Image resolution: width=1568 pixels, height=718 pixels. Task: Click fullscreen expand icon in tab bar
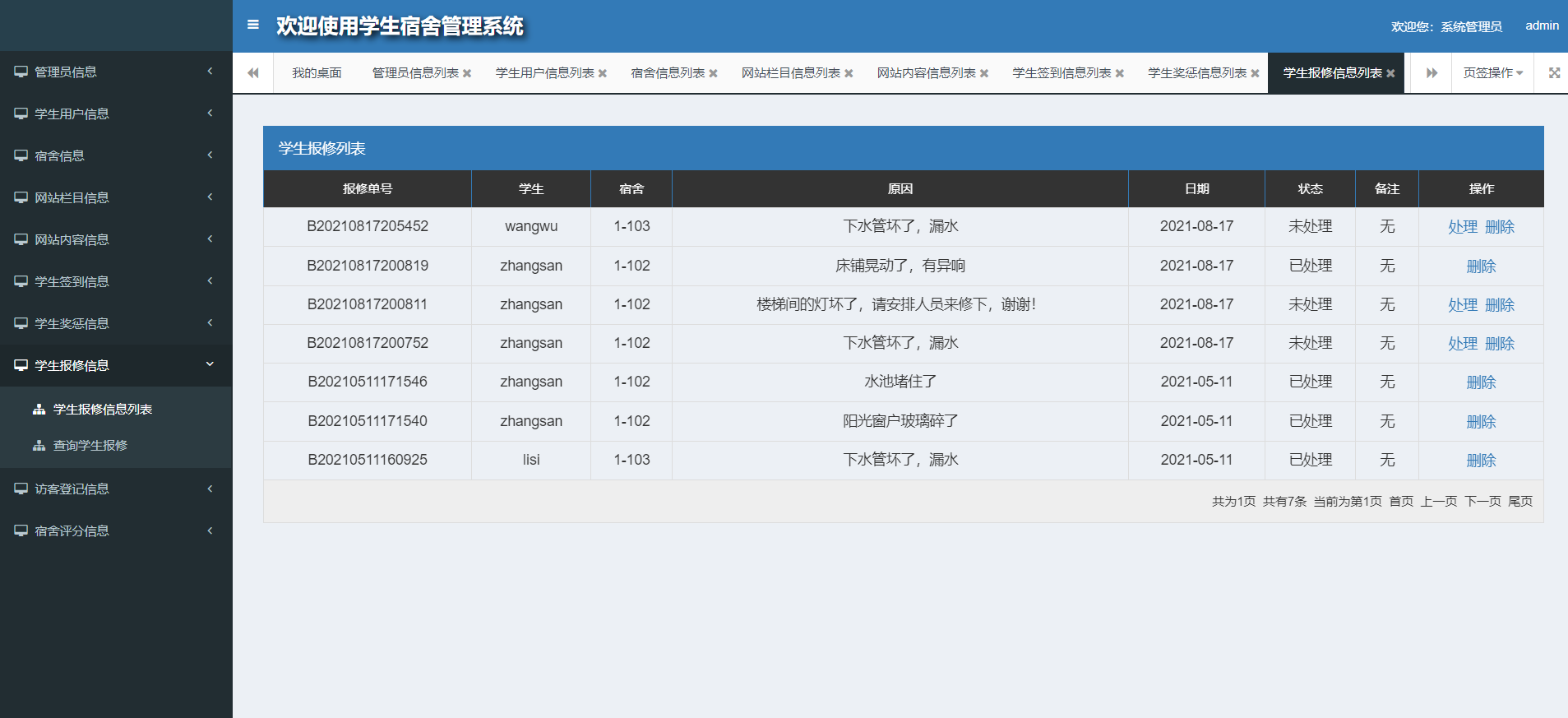[1554, 73]
